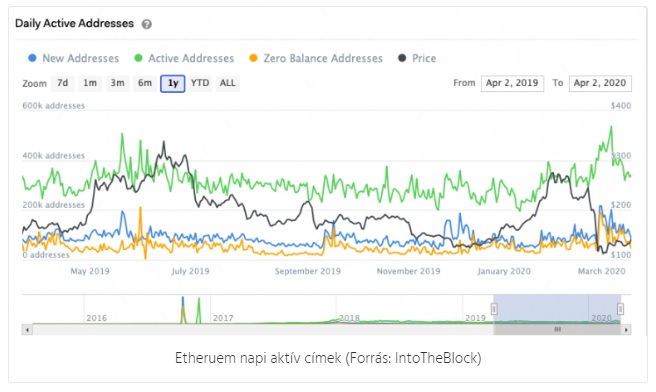Click the horizontal scrollbar thumb

(x=557, y=330)
